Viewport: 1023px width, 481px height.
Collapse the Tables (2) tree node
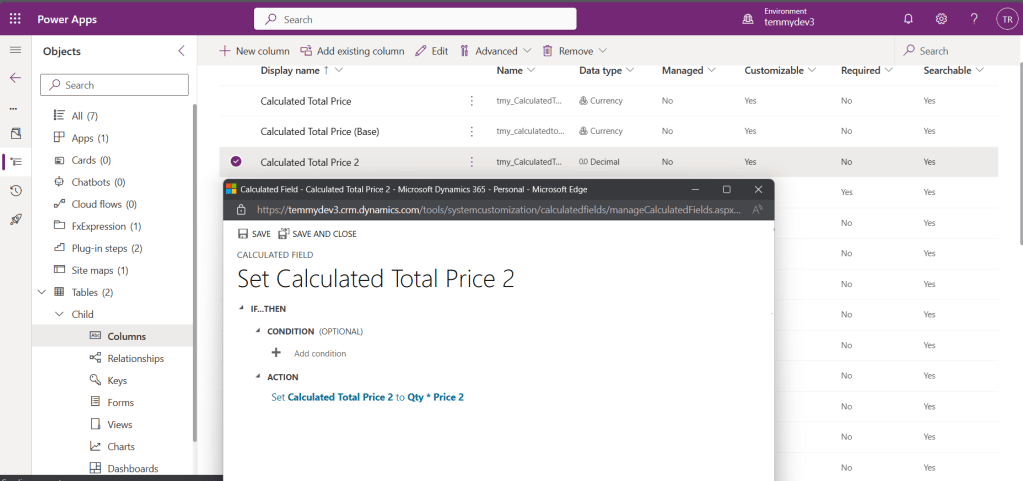(42, 292)
